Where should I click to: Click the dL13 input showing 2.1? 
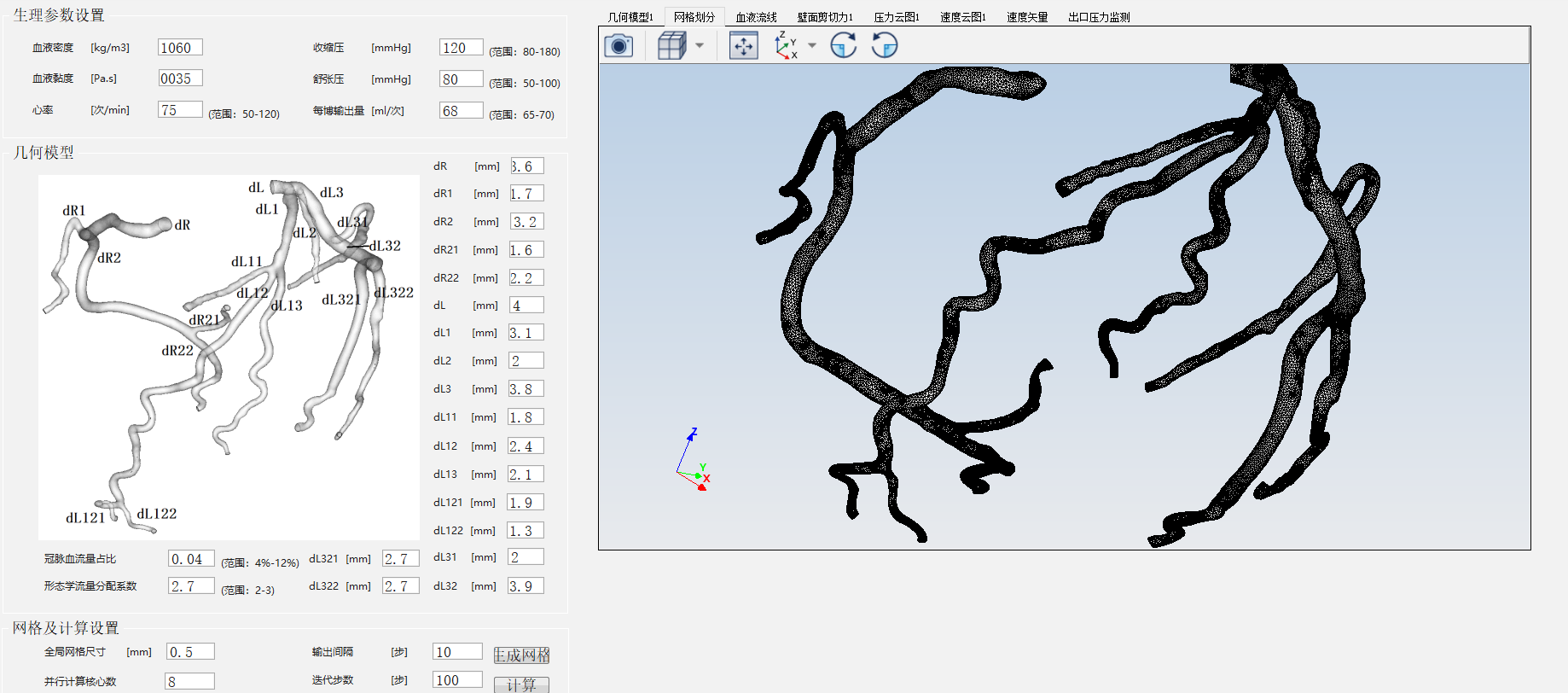point(526,475)
